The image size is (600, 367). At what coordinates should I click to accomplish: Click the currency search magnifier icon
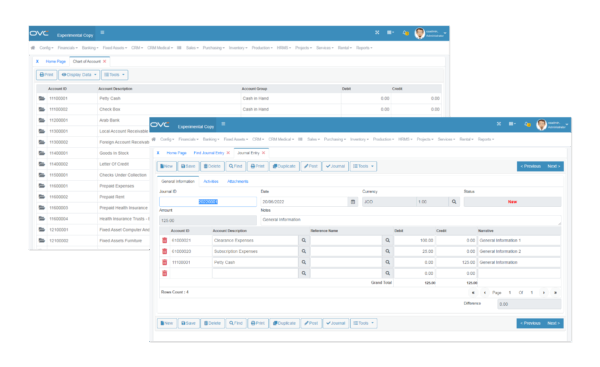click(x=454, y=202)
